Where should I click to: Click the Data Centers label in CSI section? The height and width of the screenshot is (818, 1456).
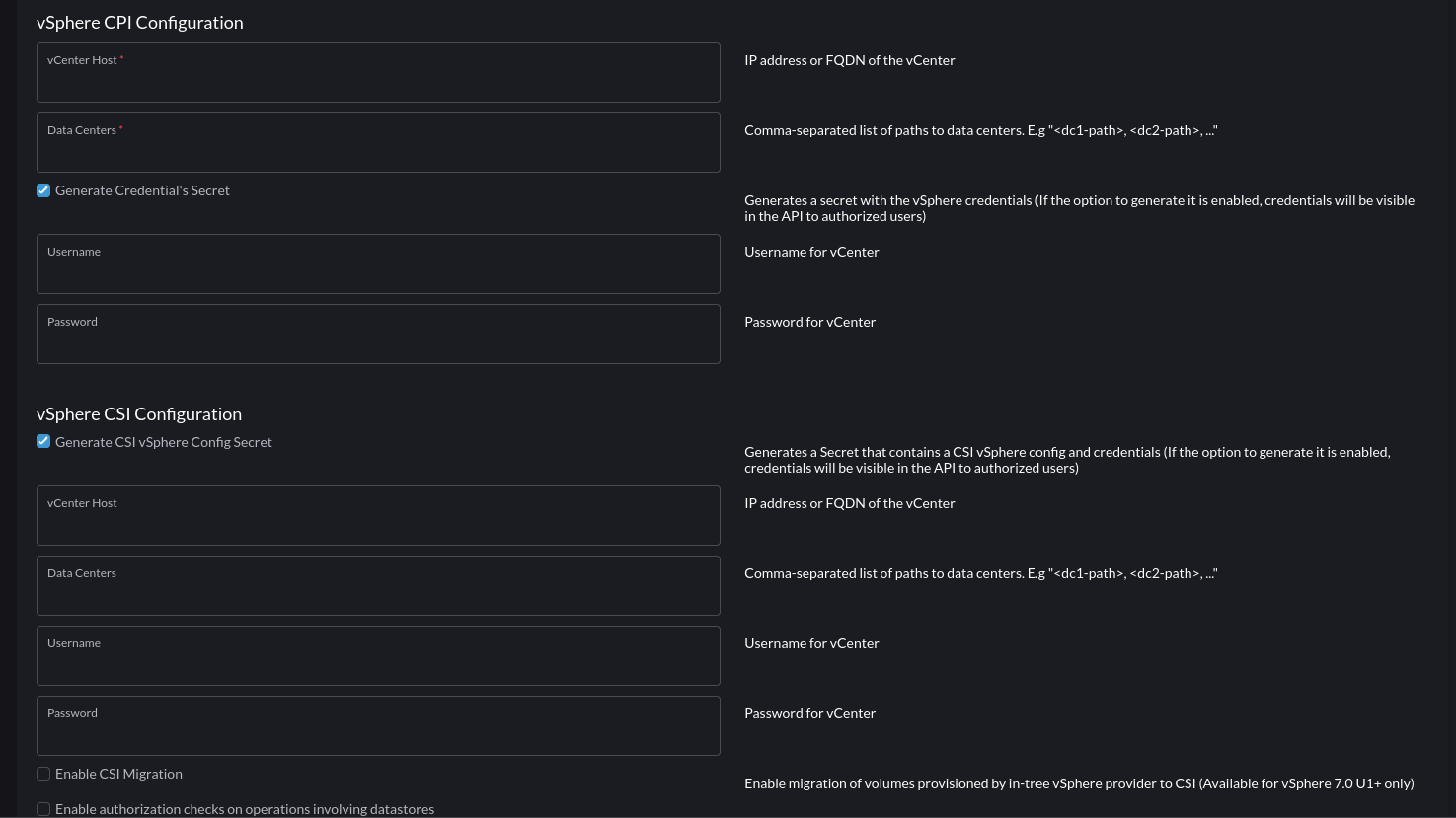pyautogui.click(x=81, y=572)
